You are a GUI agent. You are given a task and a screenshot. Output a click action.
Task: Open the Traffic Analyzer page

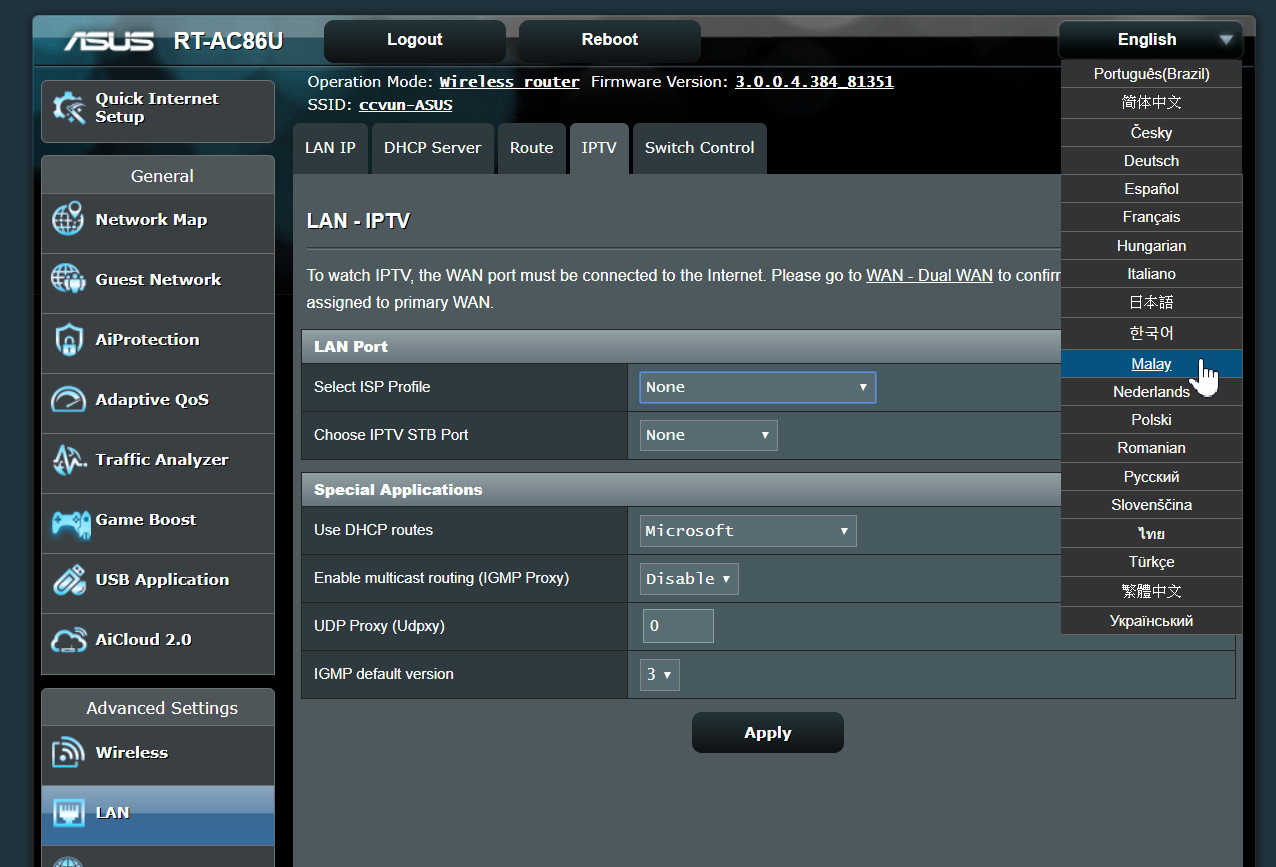click(158, 462)
